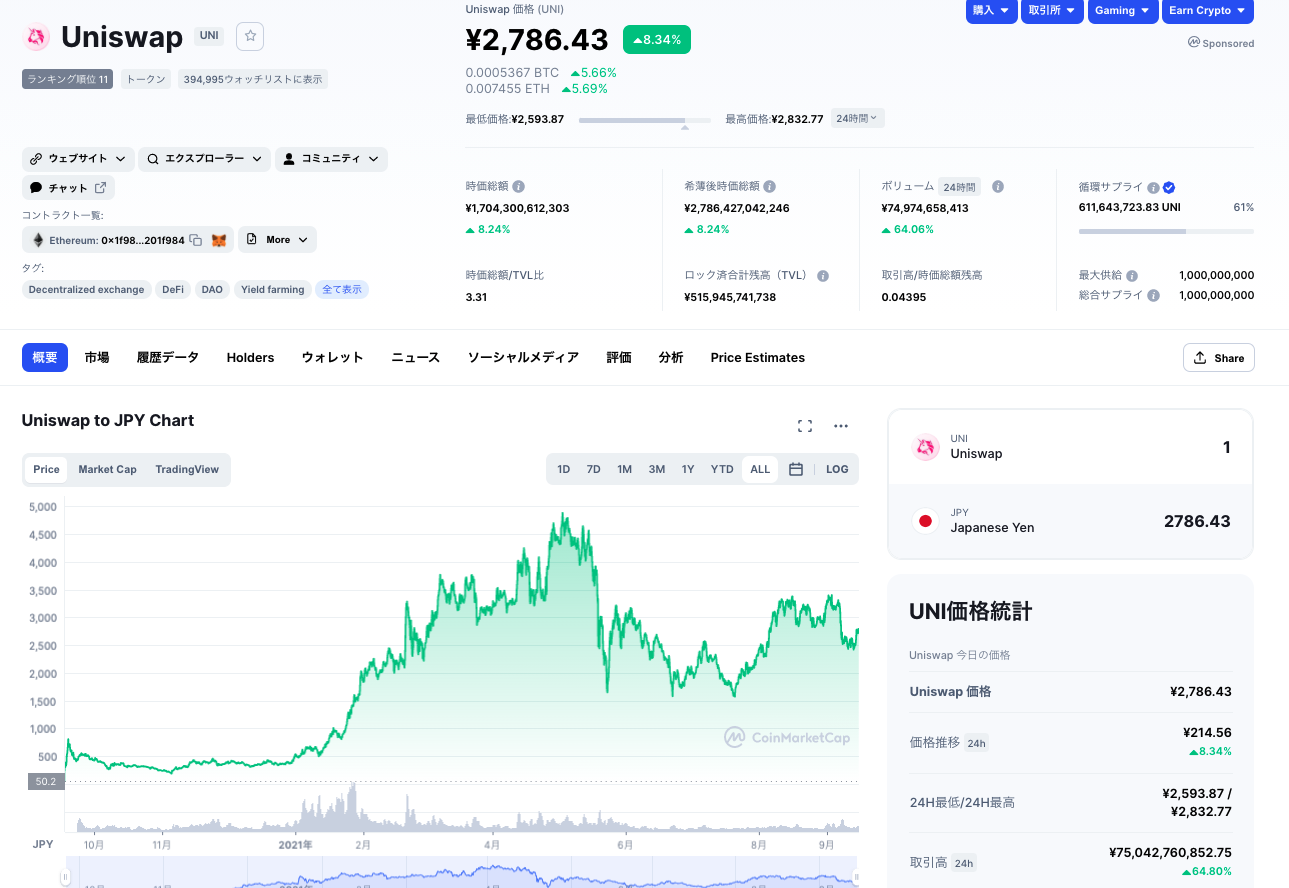Open the chart in fullscreen mode

(805, 426)
